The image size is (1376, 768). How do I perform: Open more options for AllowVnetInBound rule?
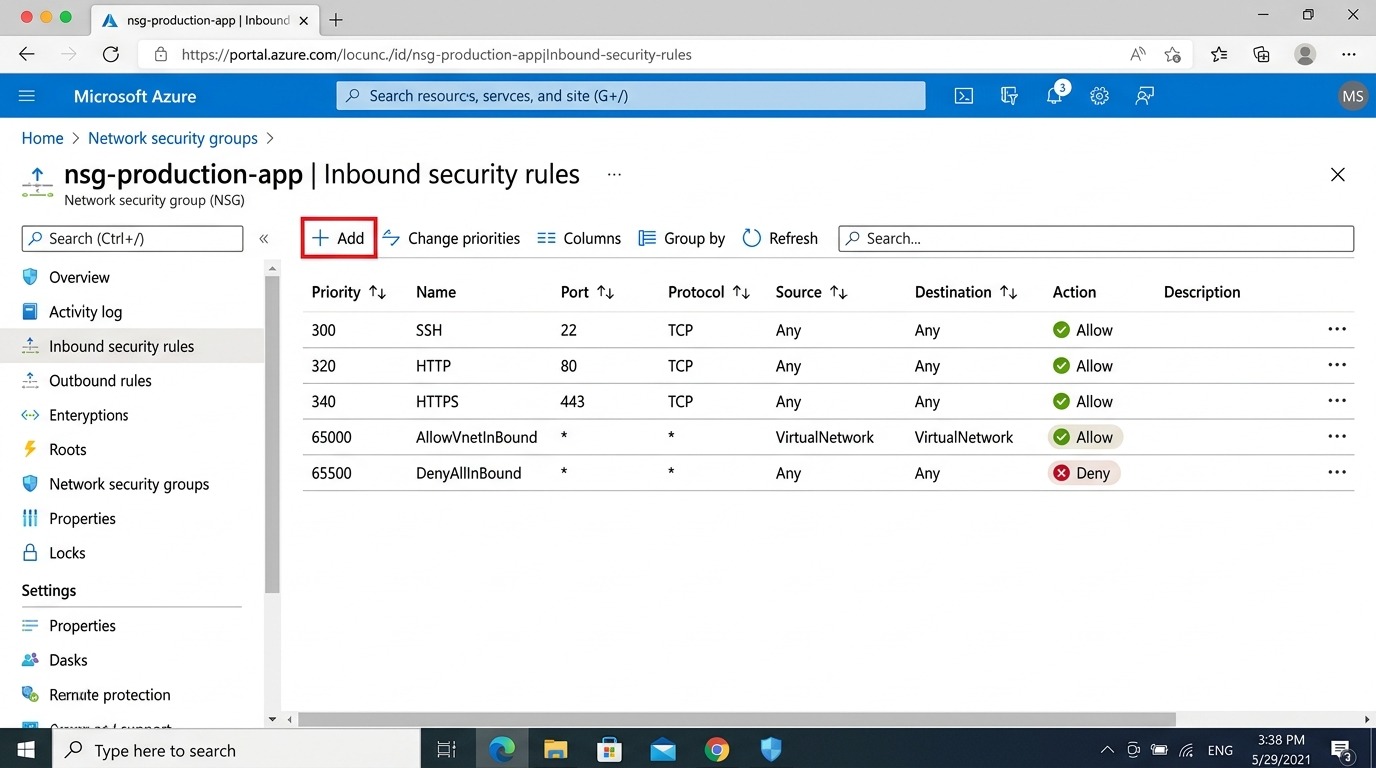click(x=1337, y=437)
